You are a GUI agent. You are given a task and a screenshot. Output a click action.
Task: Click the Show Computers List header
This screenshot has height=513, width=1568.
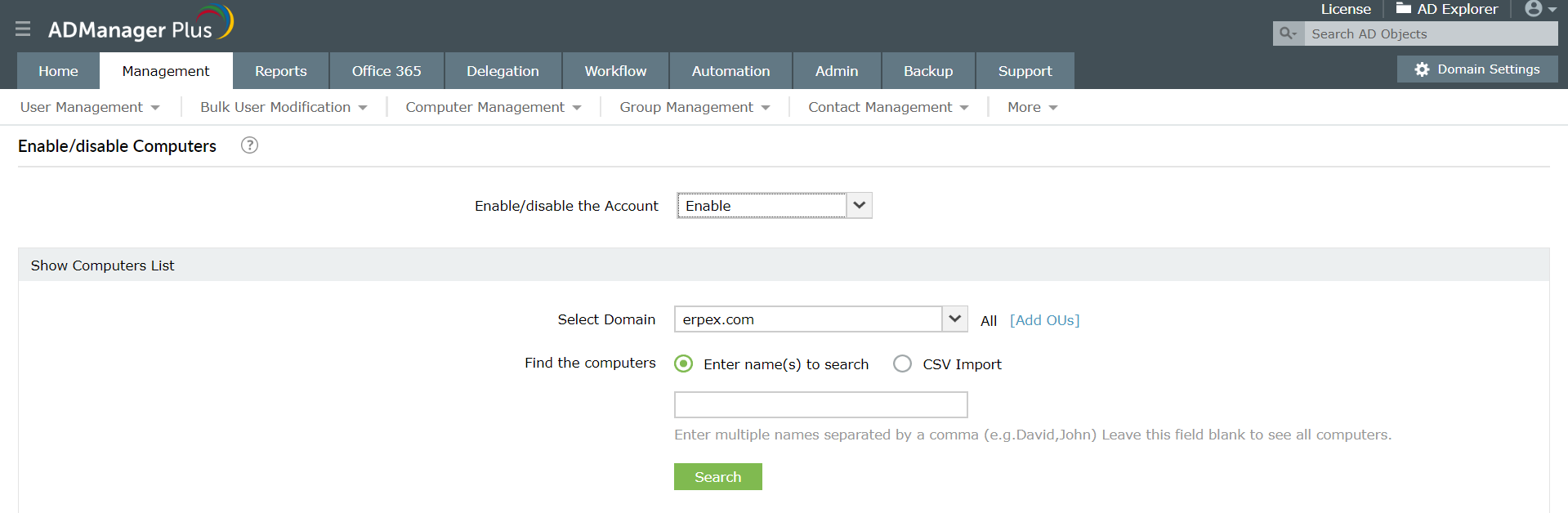784,265
